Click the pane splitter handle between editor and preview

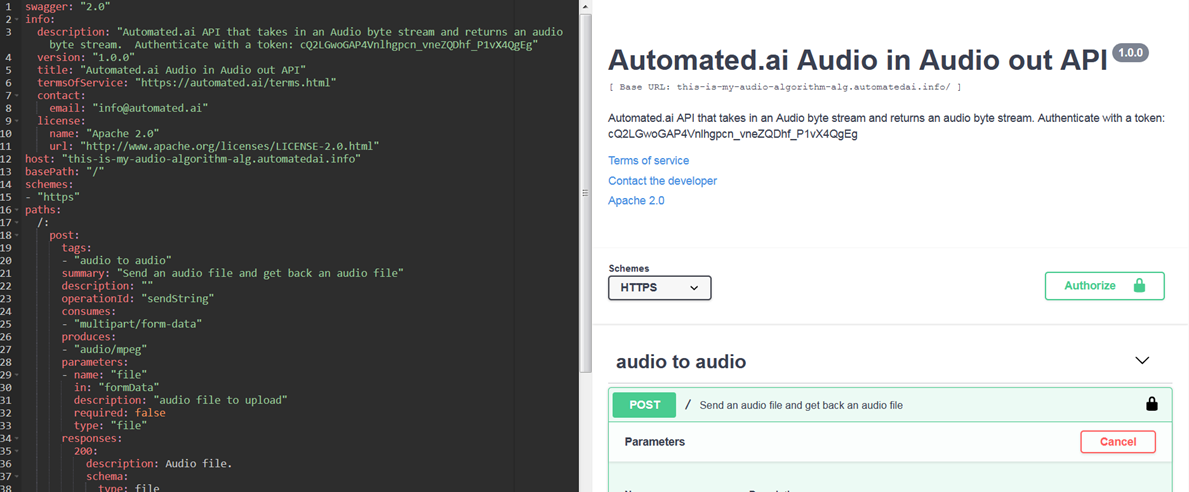point(585,193)
